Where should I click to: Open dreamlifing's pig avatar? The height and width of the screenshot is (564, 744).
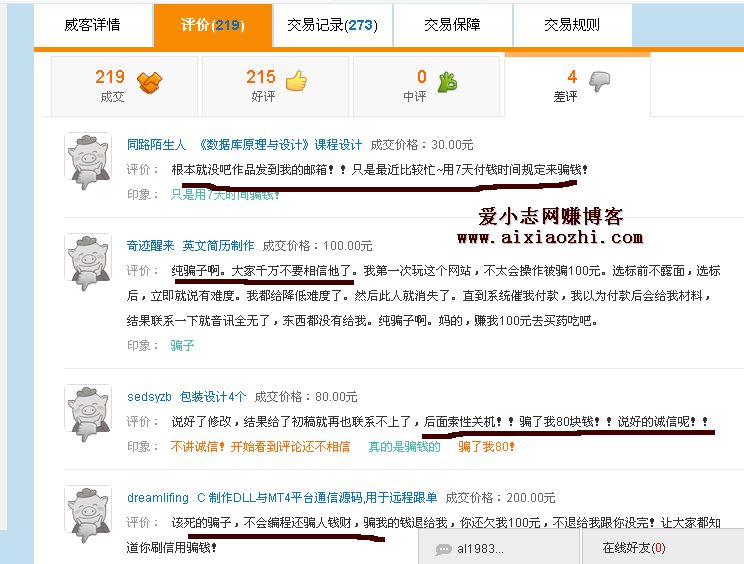(88, 515)
